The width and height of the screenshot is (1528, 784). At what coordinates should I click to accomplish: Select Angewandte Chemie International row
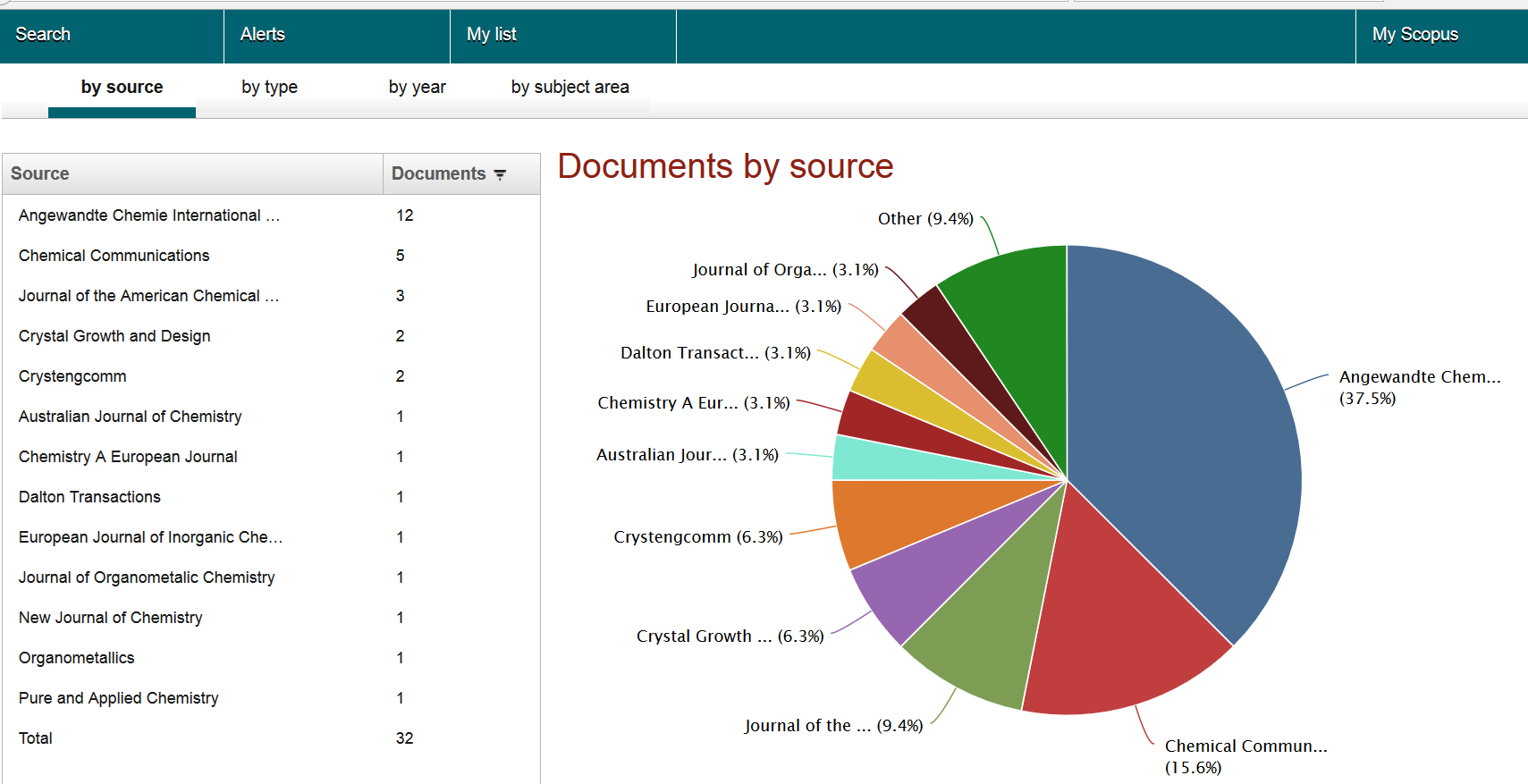(x=271, y=215)
